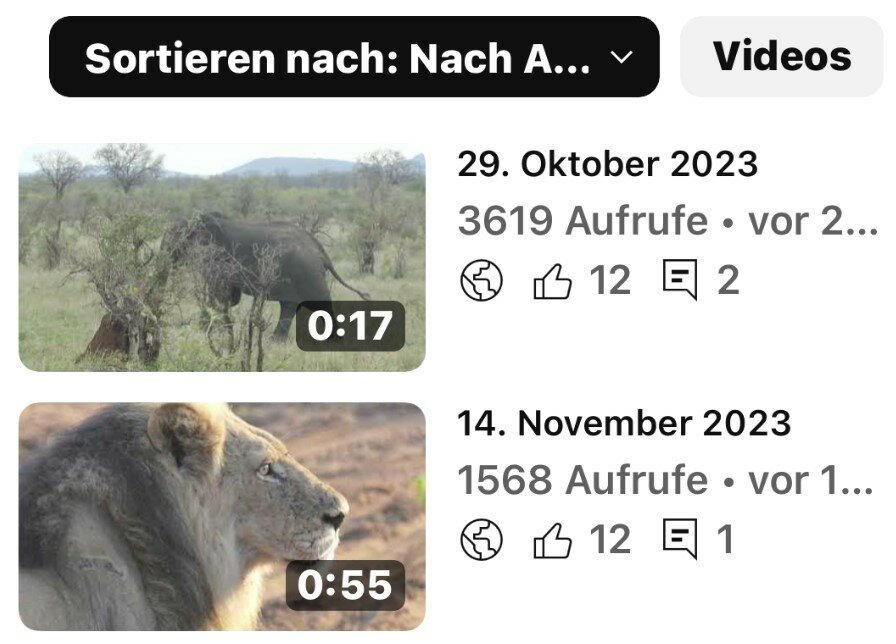The height and width of the screenshot is (644, 896).
Task: Open the video titled 29. Oktober 2023
Action: pyautogui.click(x=607, y=165)
